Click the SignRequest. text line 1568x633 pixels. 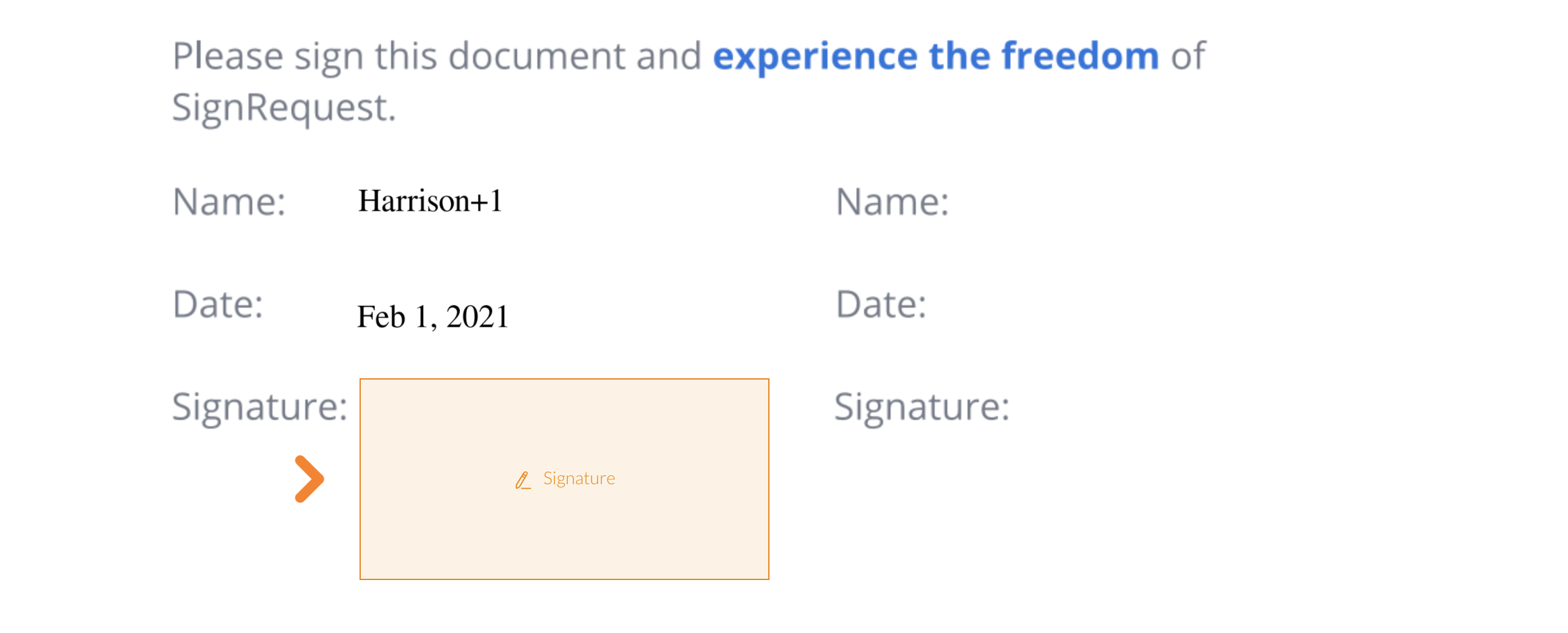coord(284,108)
